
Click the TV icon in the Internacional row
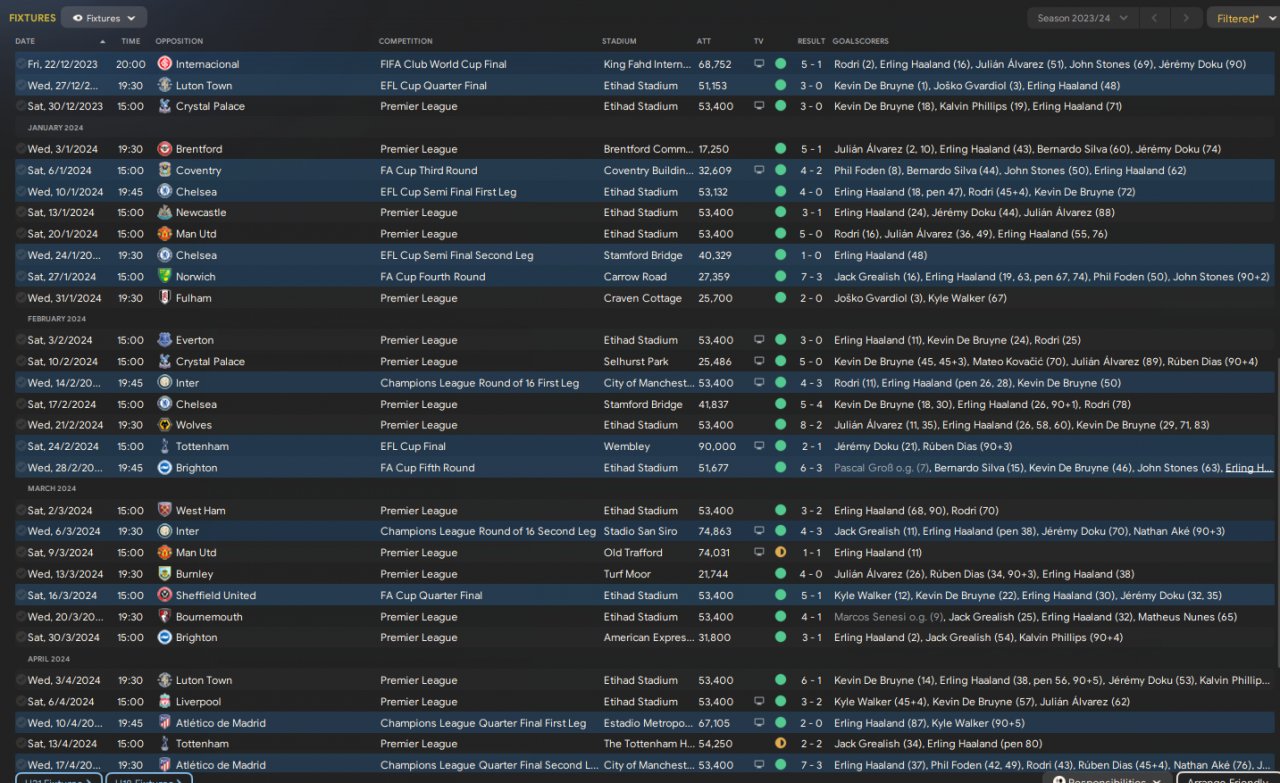click(759, 64)
